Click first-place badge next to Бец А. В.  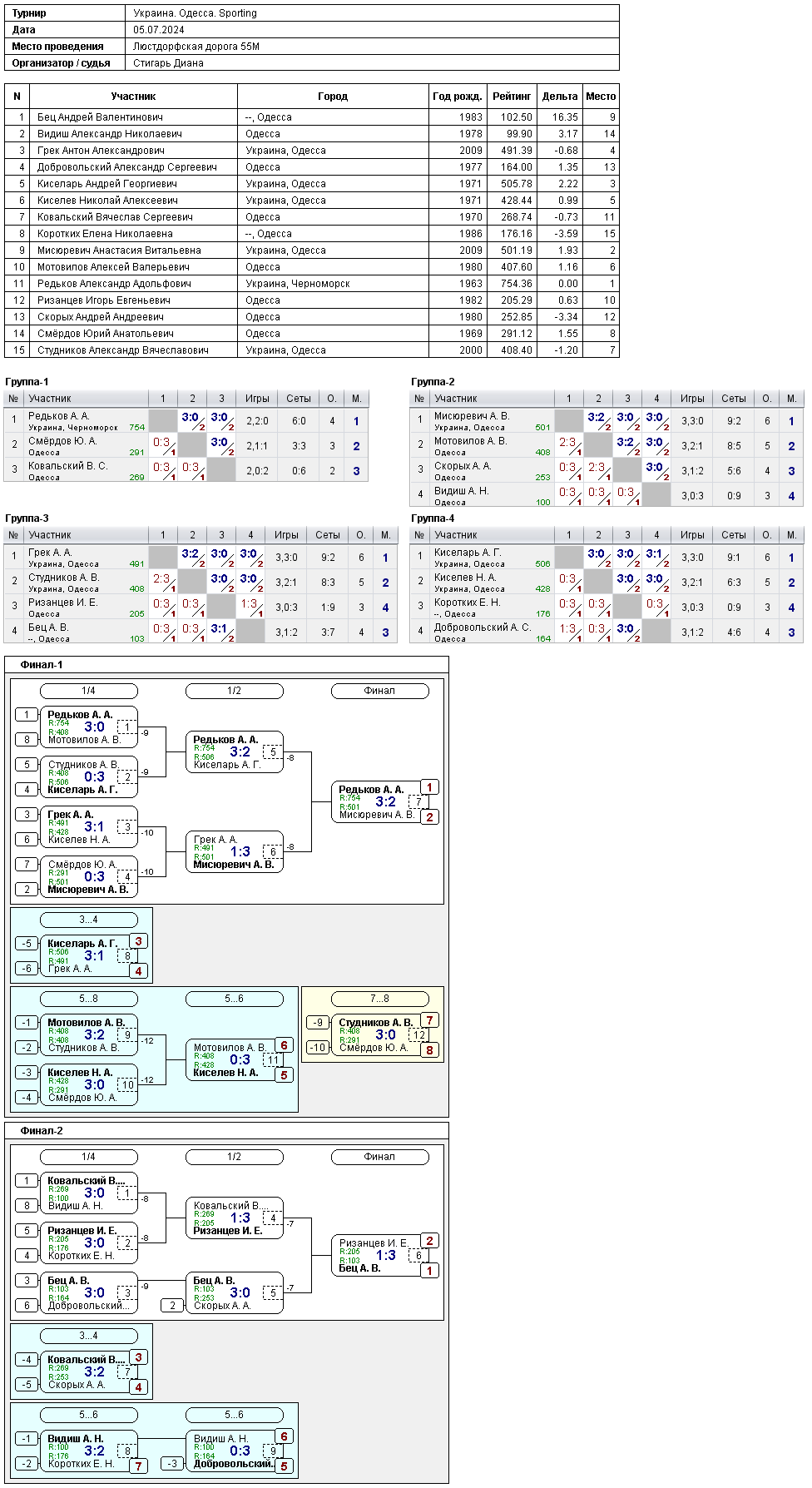[x=429, y=1271]
